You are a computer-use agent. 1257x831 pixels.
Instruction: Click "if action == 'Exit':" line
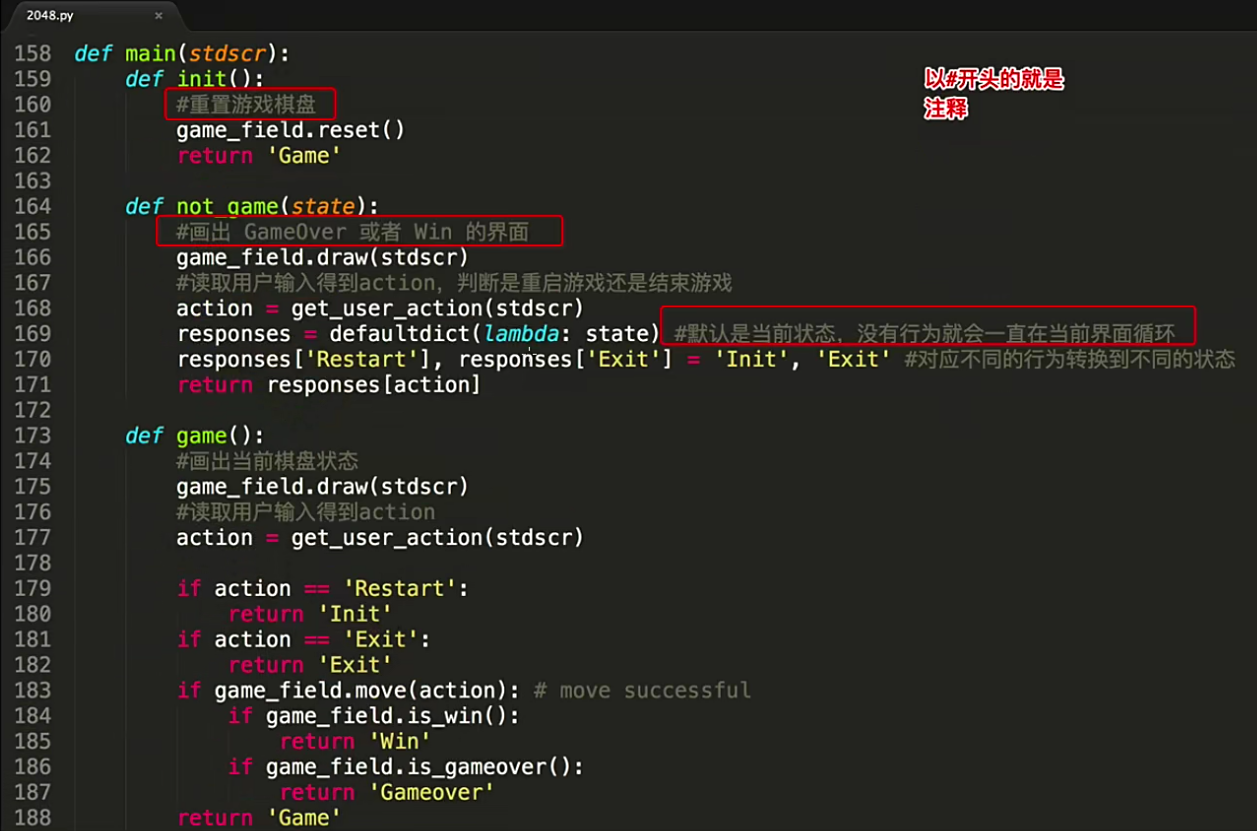[304, 640]
